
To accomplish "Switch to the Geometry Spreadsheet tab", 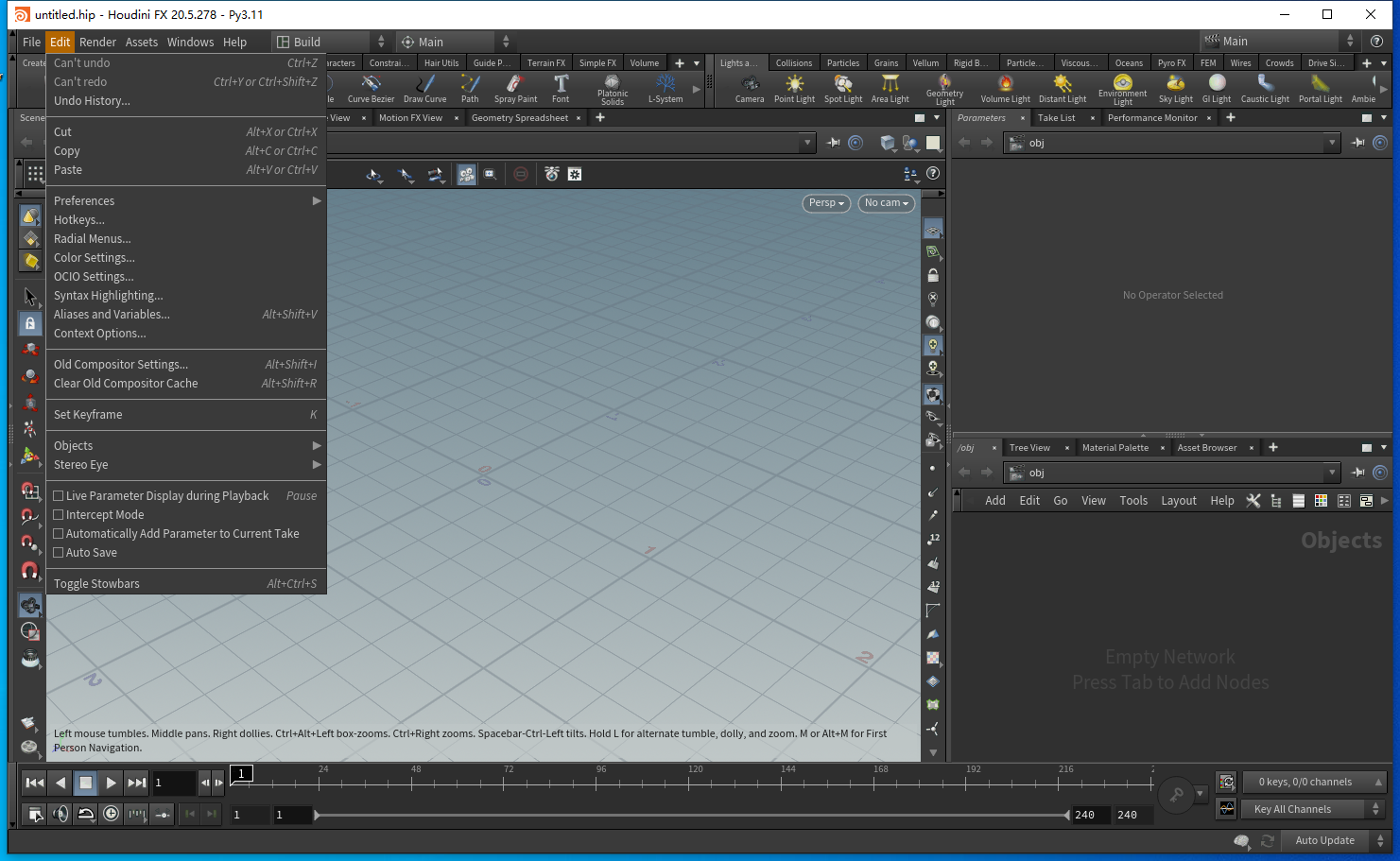I will (x=519, y=118).
